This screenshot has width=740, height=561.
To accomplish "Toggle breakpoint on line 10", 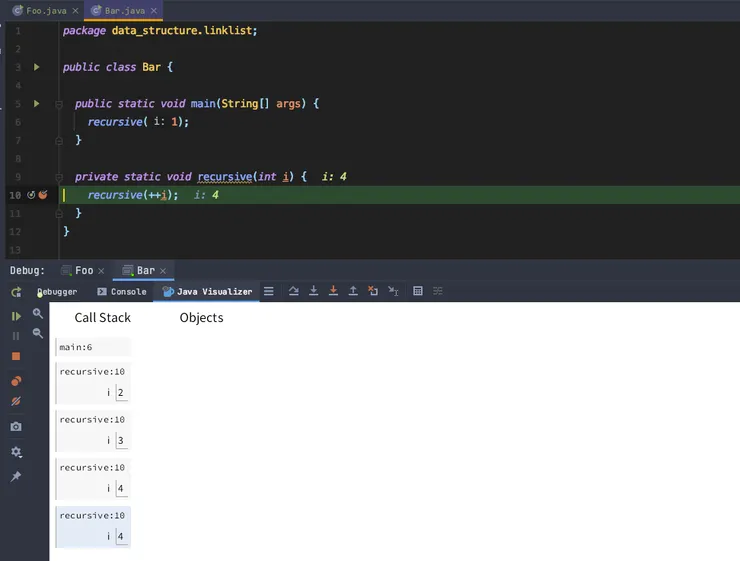I will [x=43, y=195].
